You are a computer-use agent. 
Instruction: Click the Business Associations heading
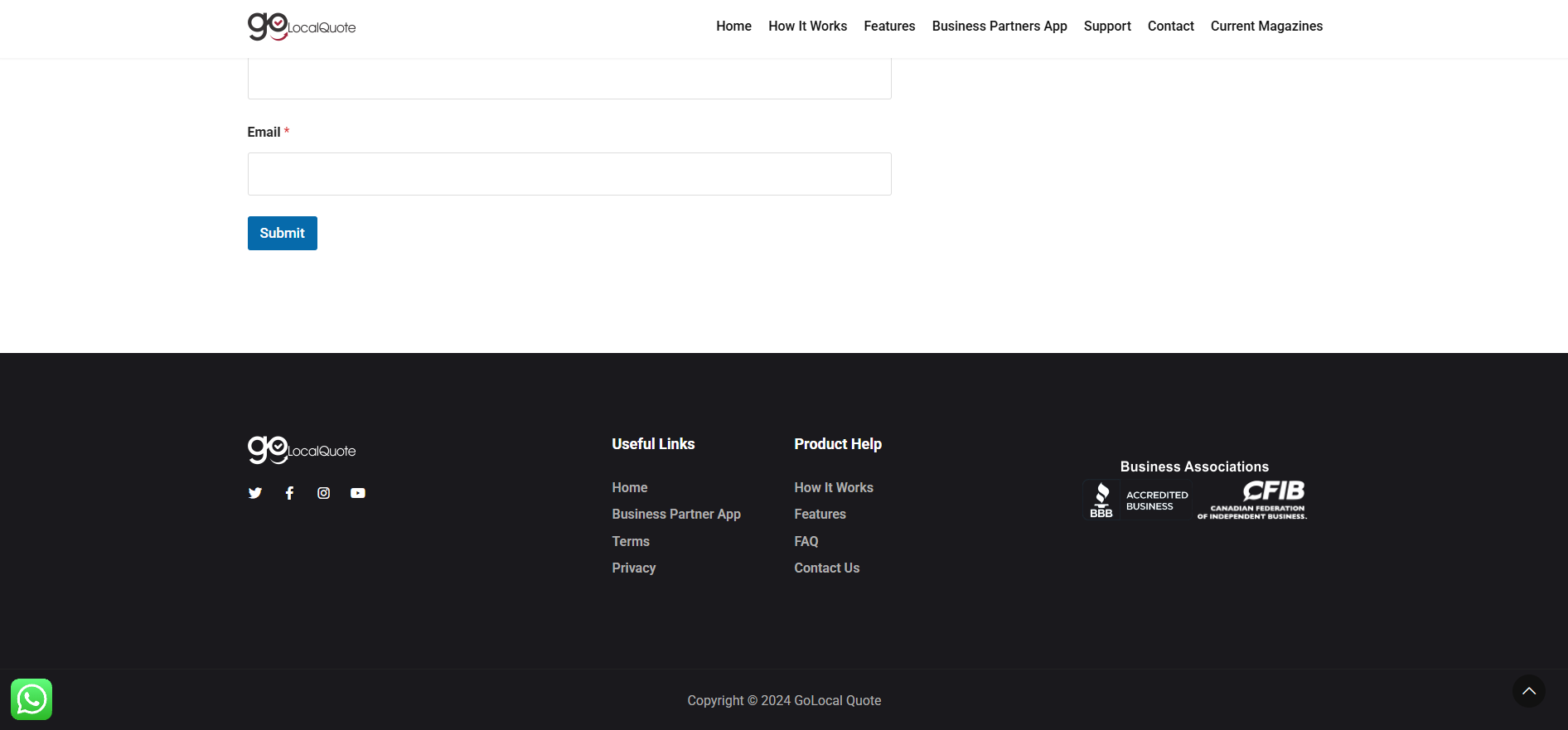coord(1194,467)
